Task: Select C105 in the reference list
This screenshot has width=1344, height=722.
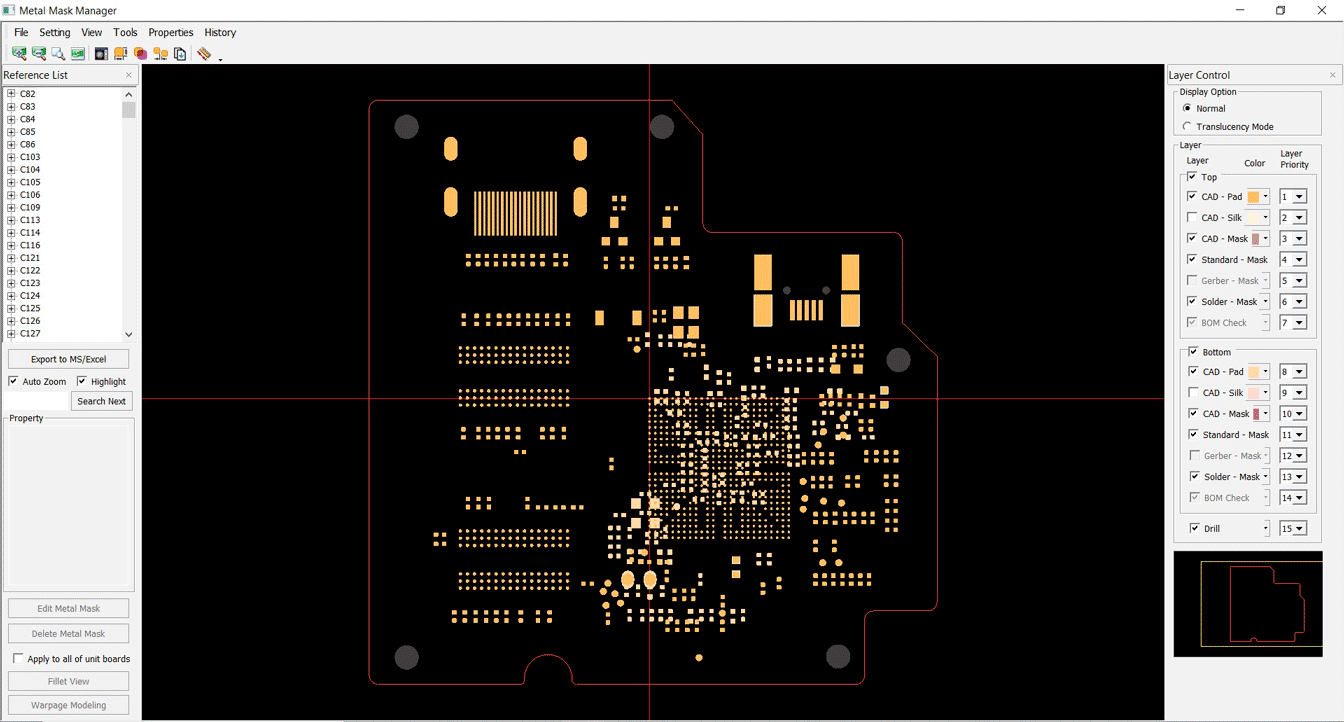Action: click(30, 182)
